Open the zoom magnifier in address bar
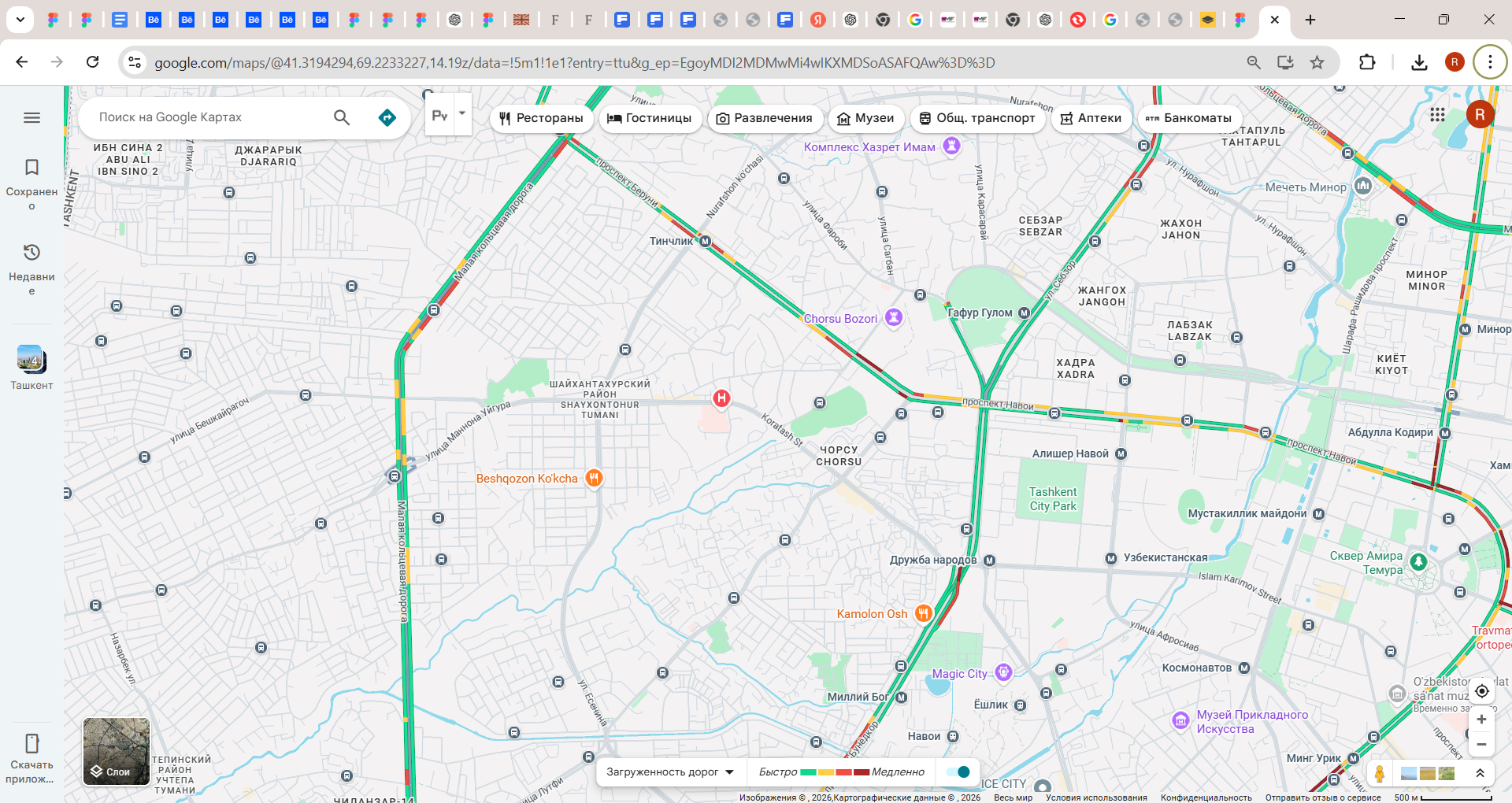 coord(1254,62)
